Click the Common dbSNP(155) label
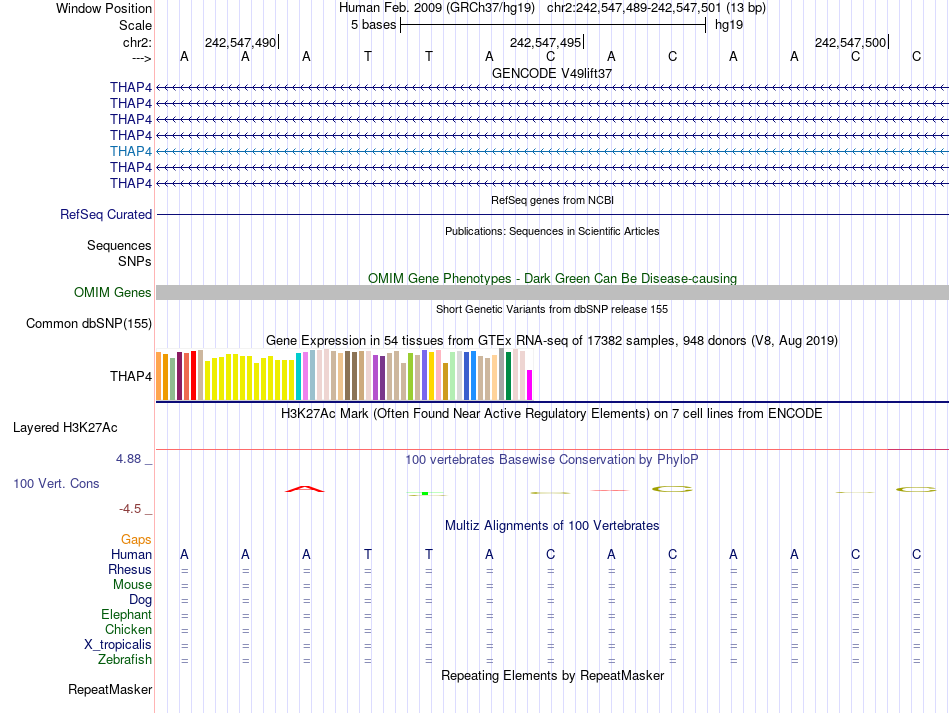This screenshot has height=713, width=950. click(89, 323)
